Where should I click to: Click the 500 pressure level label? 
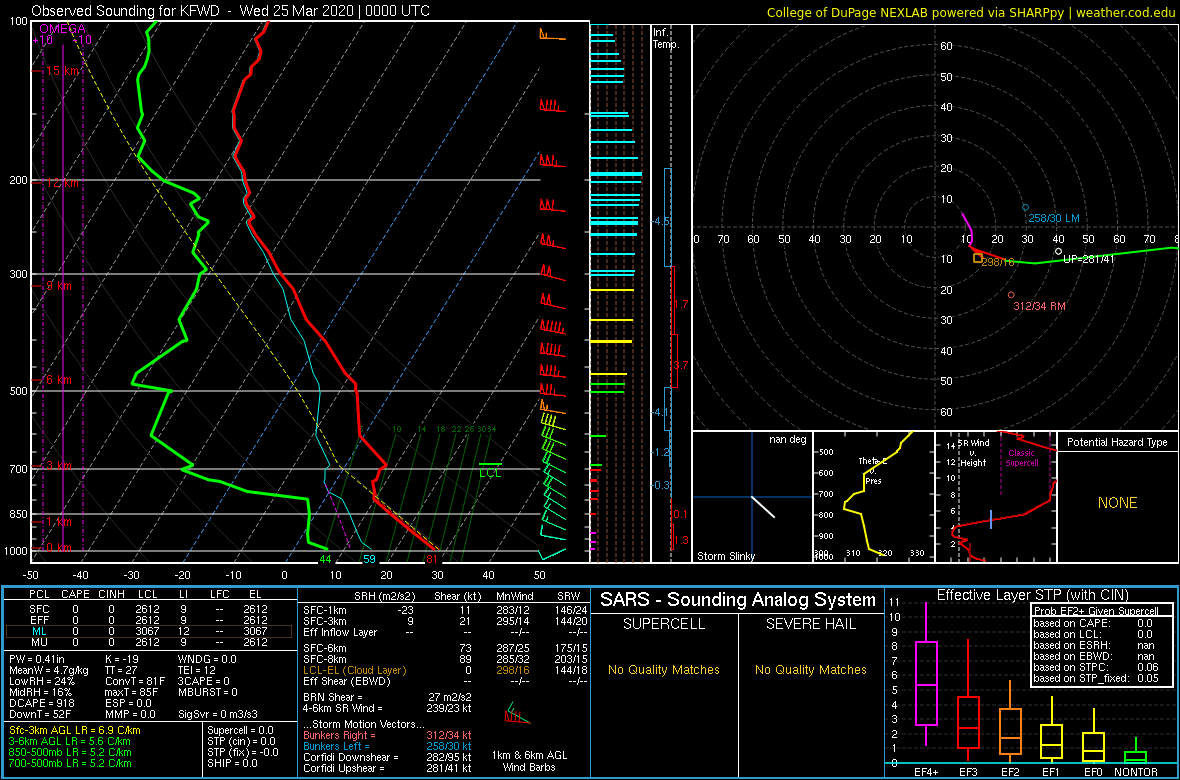click(16, 391)
